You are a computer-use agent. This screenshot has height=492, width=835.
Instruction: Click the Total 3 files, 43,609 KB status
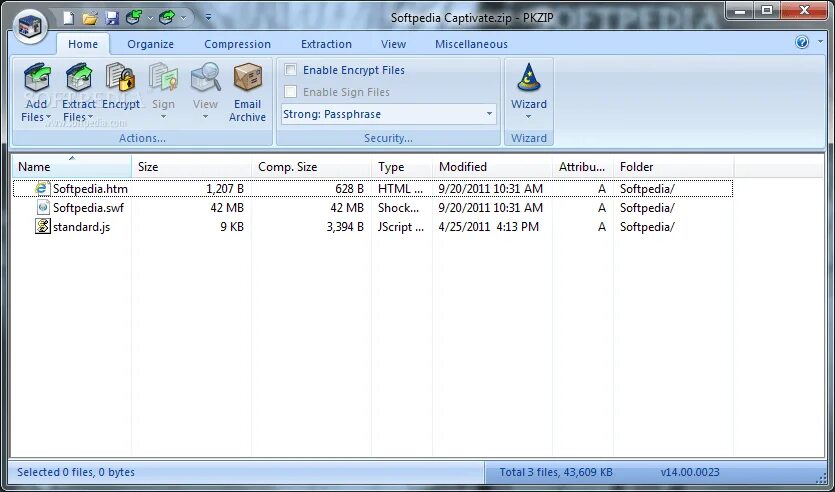coord(556,472)
